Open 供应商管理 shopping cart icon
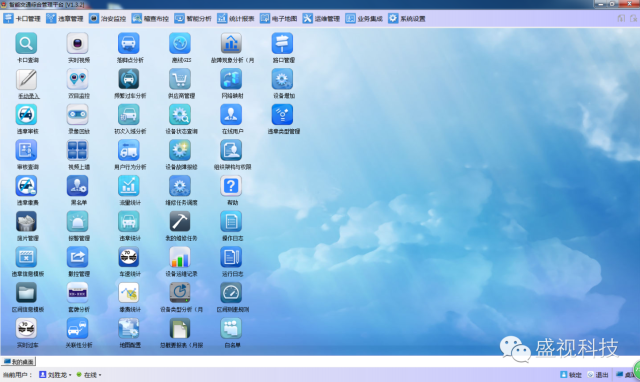Viewport: 640px width, 382px height. (x=180, y=79)
